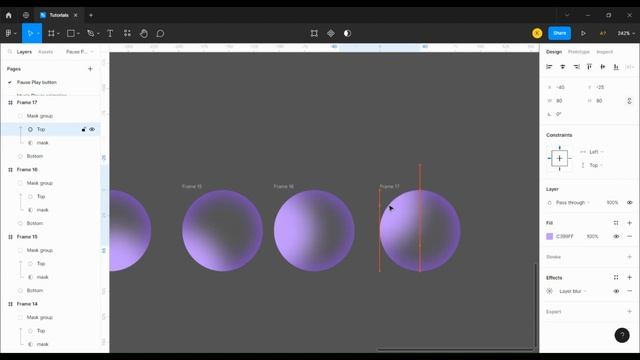Select the Pause Play button page

[37, 82]
